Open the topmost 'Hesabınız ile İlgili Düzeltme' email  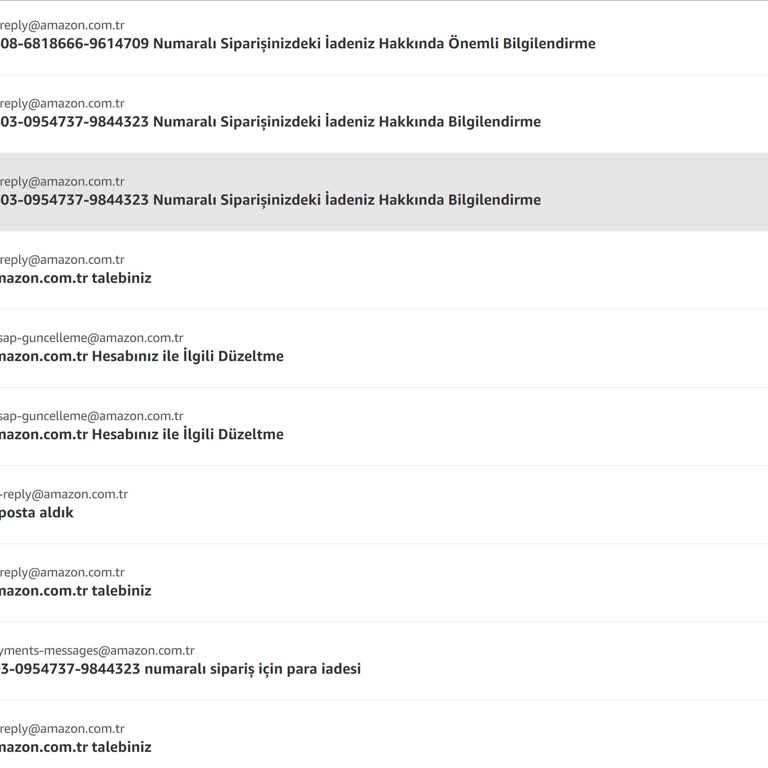point(384,349)
